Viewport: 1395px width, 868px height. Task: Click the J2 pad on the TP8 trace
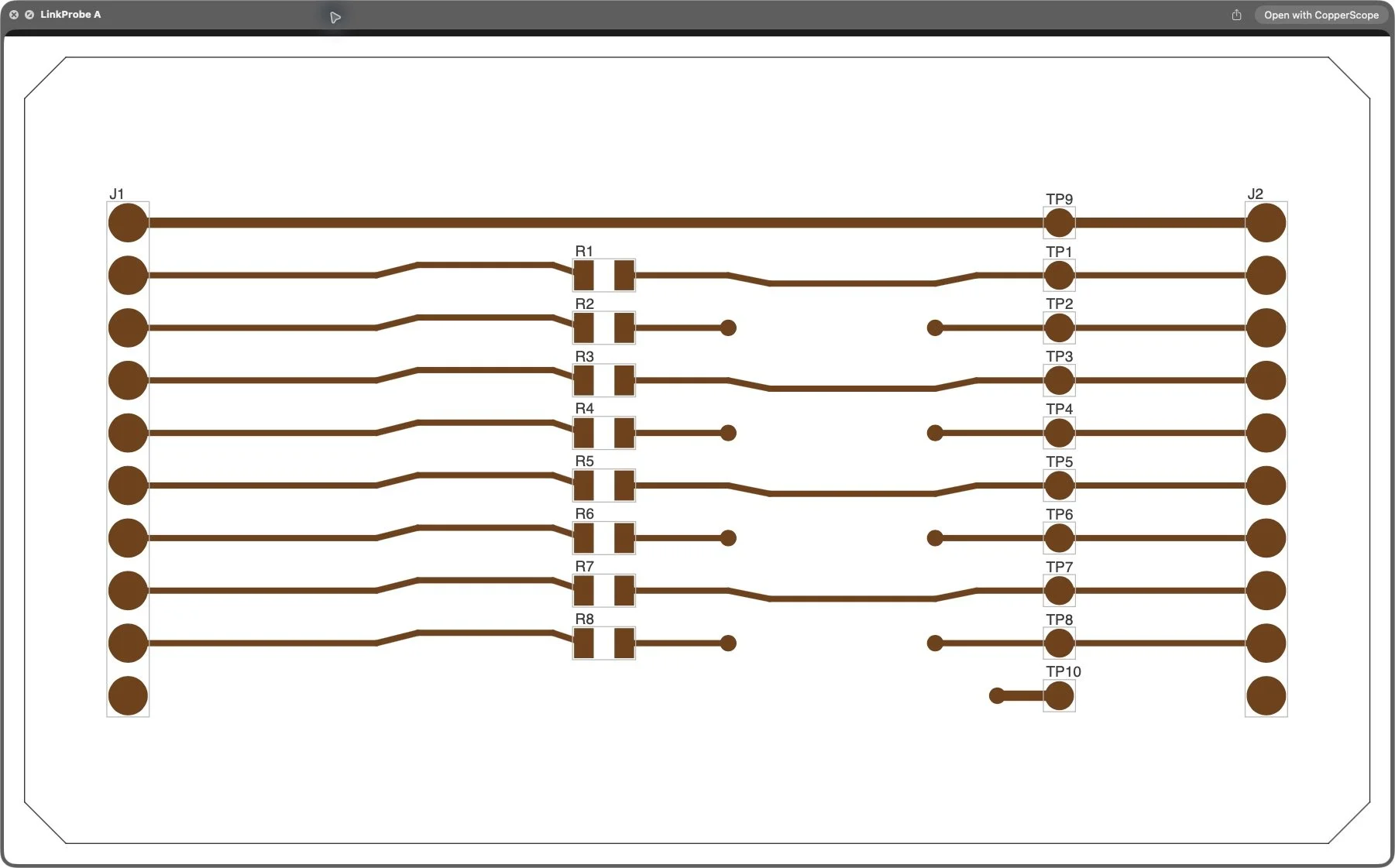click(1266, 643)
